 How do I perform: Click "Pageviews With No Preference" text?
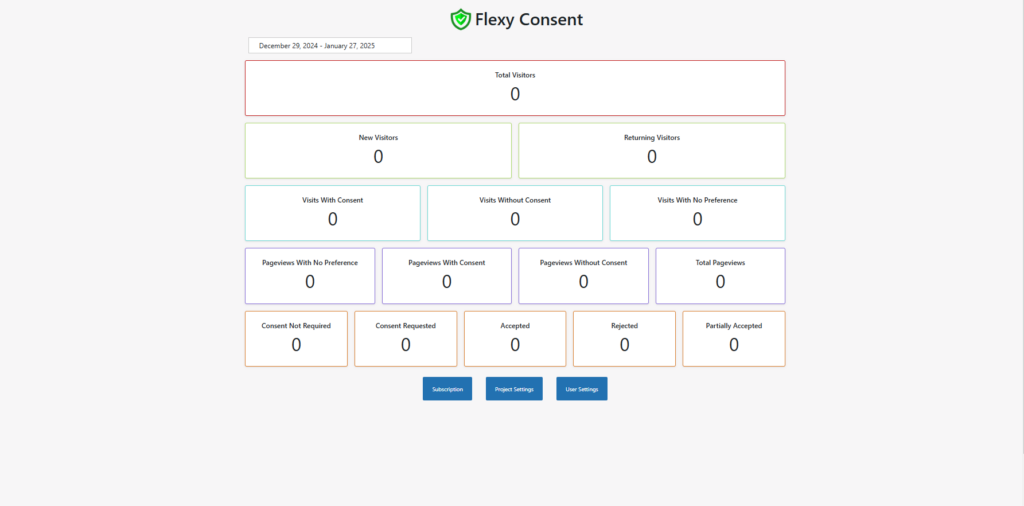pos(310,263)
